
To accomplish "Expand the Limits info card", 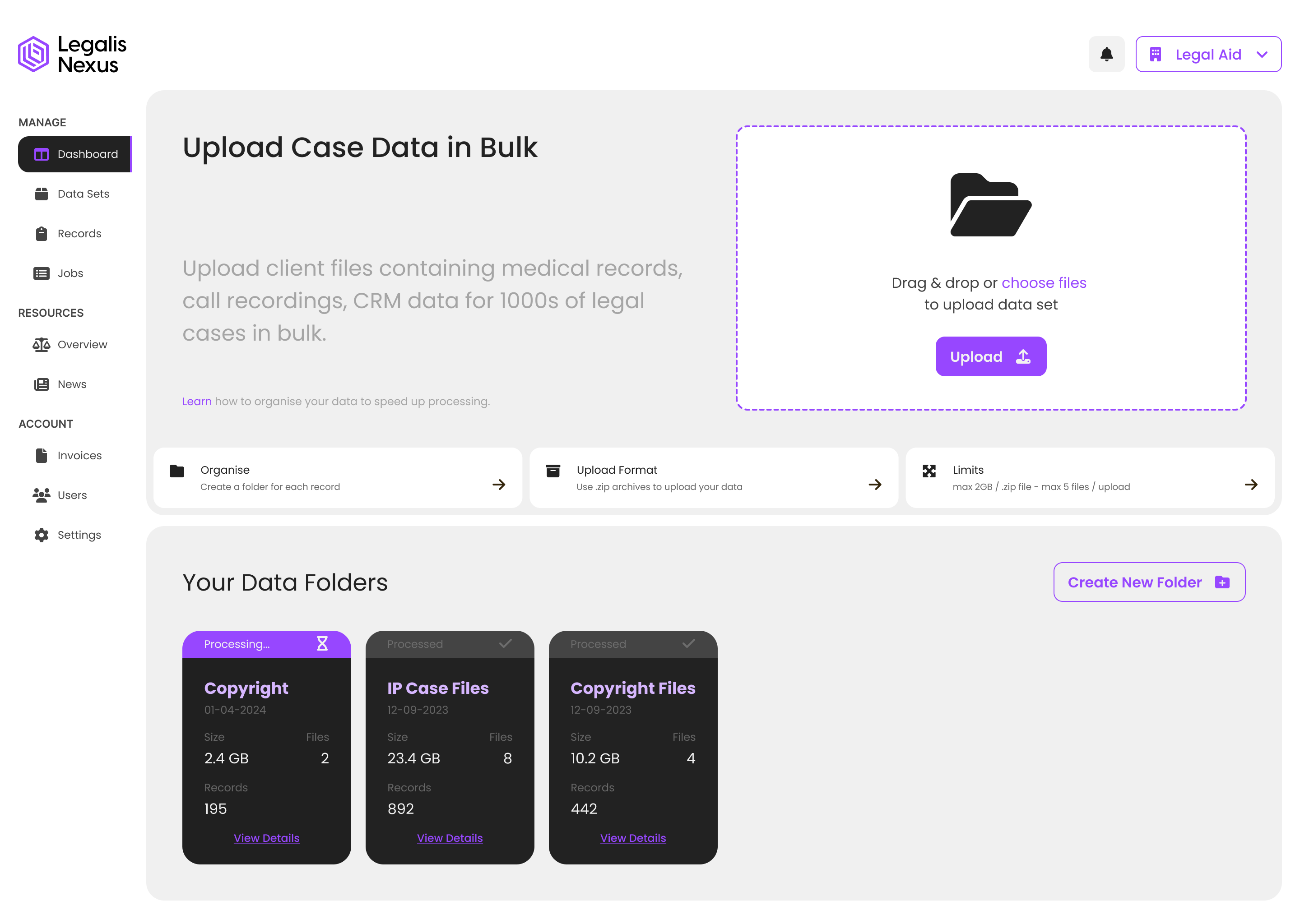I will coord(1089,477).
